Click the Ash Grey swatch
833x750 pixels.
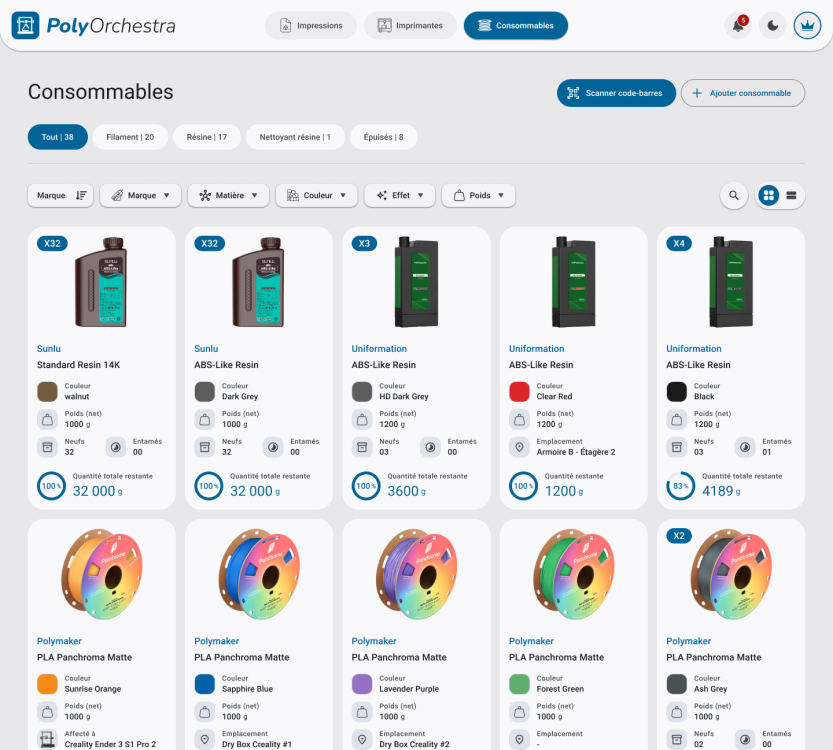(676, 684)
